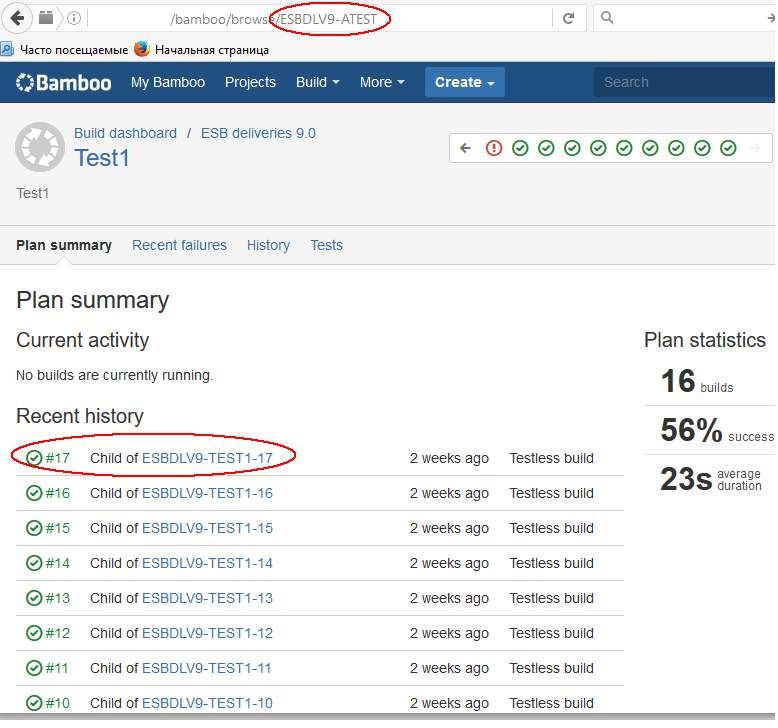
Task: Click Build dashboard breadcrumb link
Action: tap(125, 133)
